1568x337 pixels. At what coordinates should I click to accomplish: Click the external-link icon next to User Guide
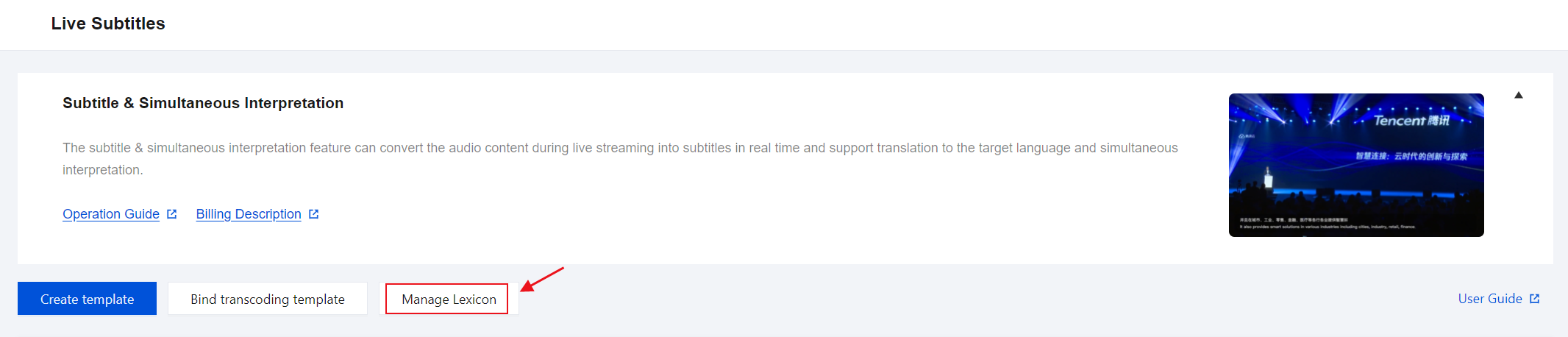pyautogui.click(x=1535, y=299)
